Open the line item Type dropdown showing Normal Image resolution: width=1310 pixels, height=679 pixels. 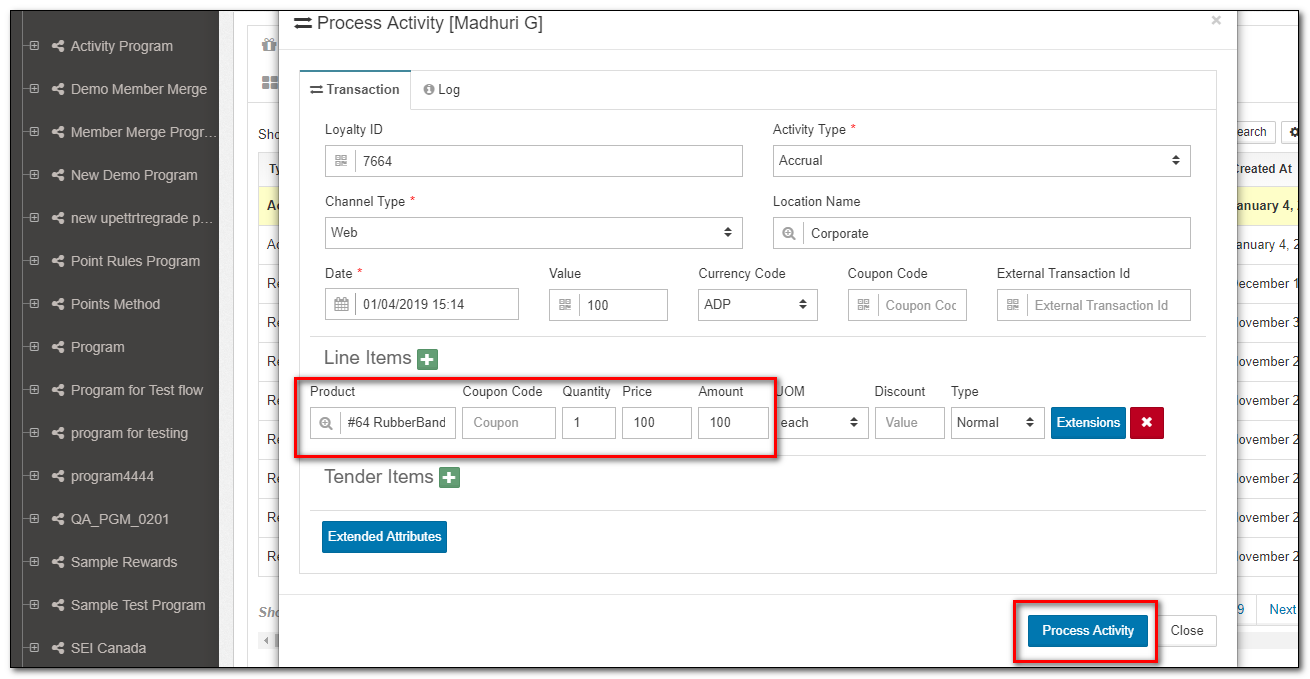coord(997,423)
